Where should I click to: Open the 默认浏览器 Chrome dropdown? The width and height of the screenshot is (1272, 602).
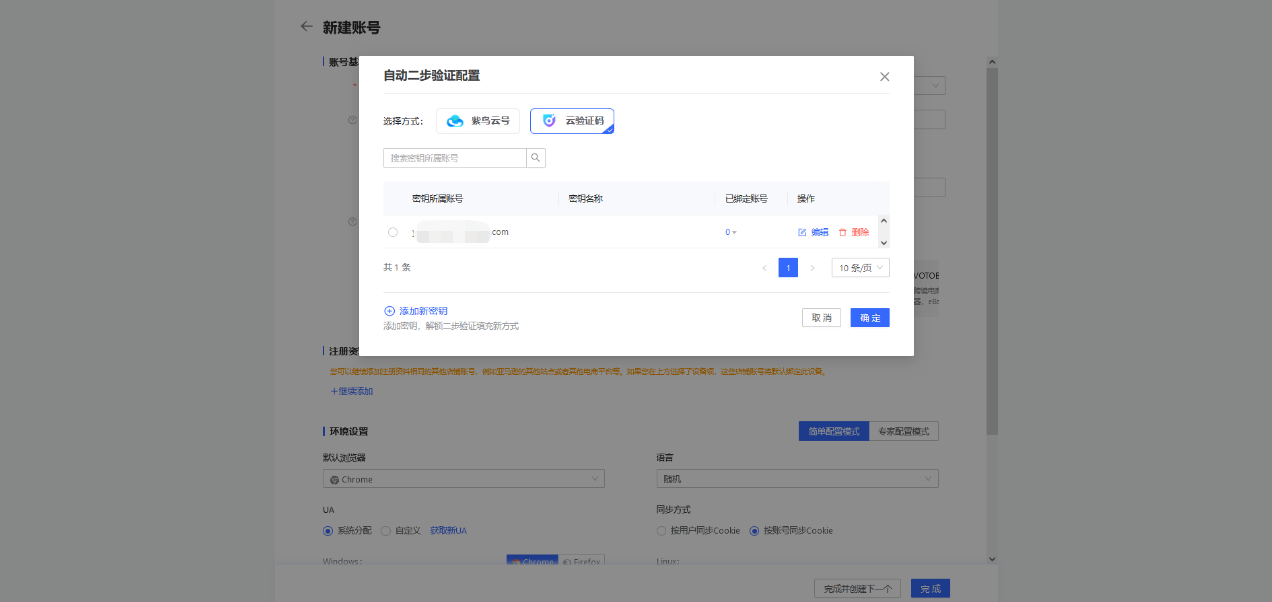click(463, 478)
